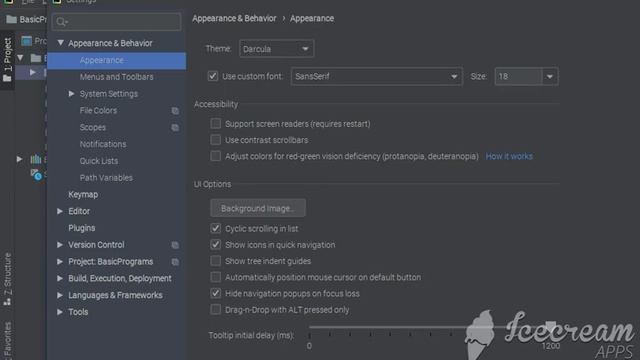This screenshot has height=360, width=640.
Task: Expand Build, Execution, Deployment node
Action: click(60, 278)
